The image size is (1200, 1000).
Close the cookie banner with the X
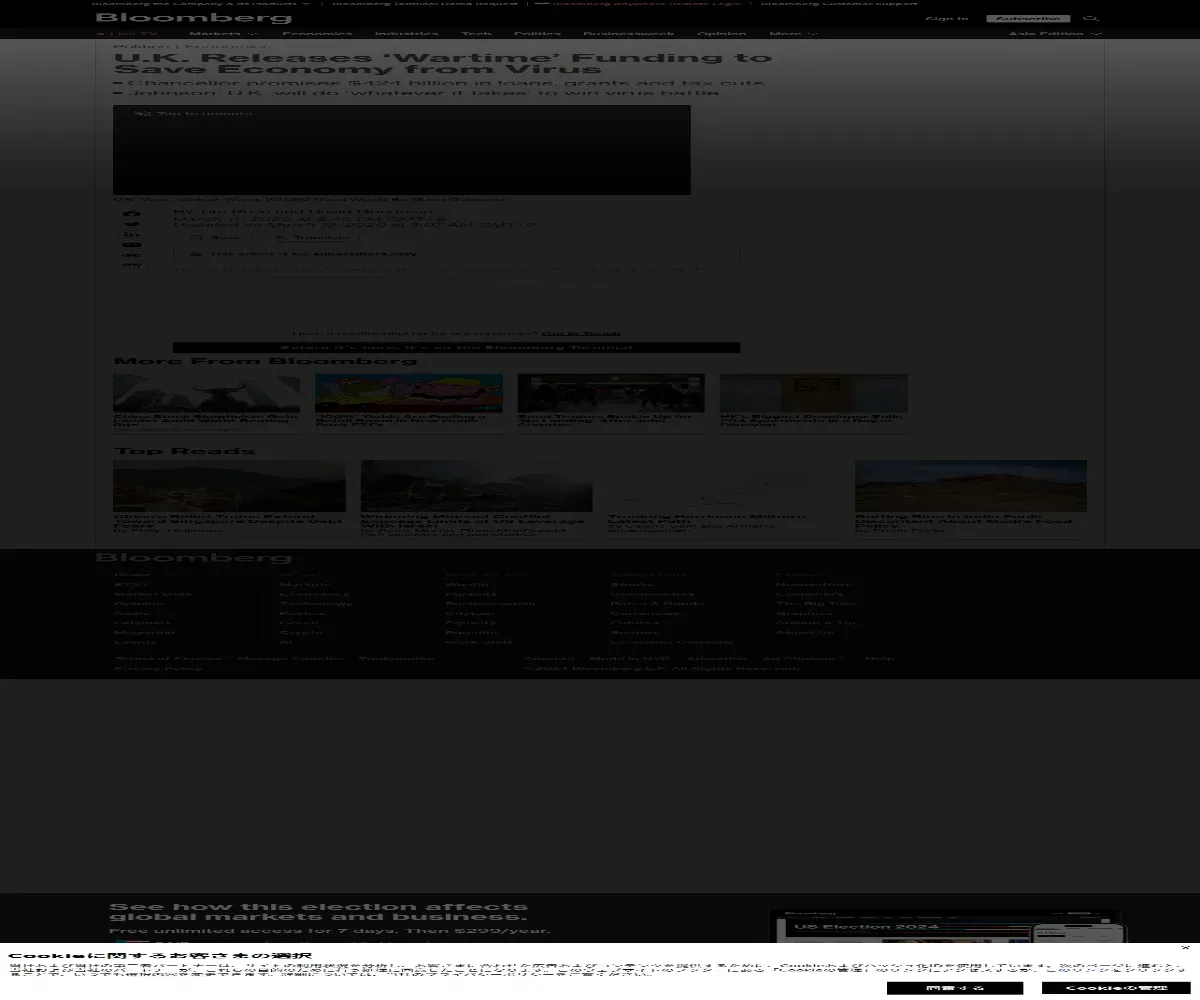(1186, 947)
